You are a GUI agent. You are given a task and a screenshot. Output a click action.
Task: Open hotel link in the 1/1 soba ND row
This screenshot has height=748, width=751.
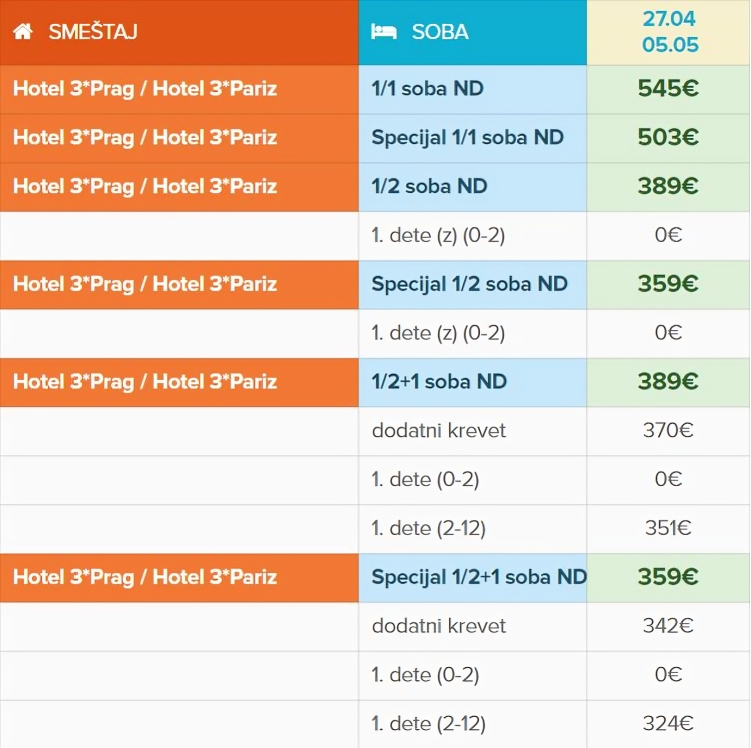point(145,89)
